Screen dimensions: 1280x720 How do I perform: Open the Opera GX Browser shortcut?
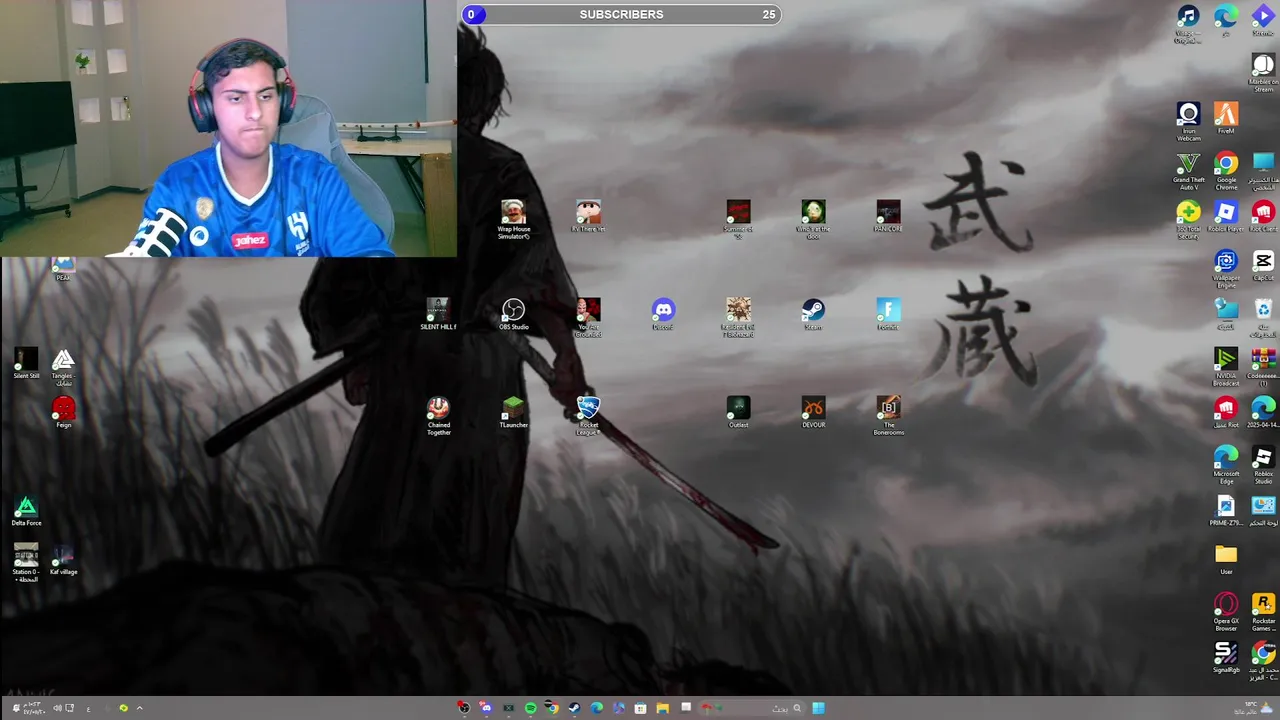(1226, 612)
